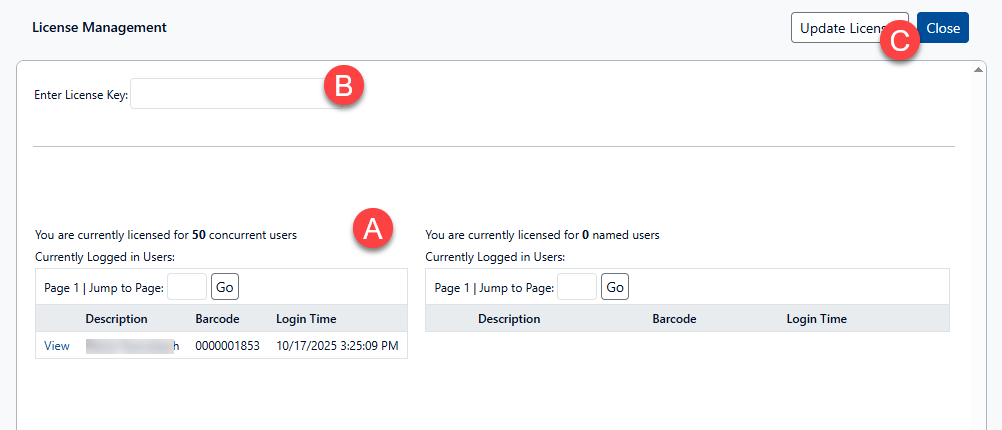Close the License Management dialog

tap(943, 28)
